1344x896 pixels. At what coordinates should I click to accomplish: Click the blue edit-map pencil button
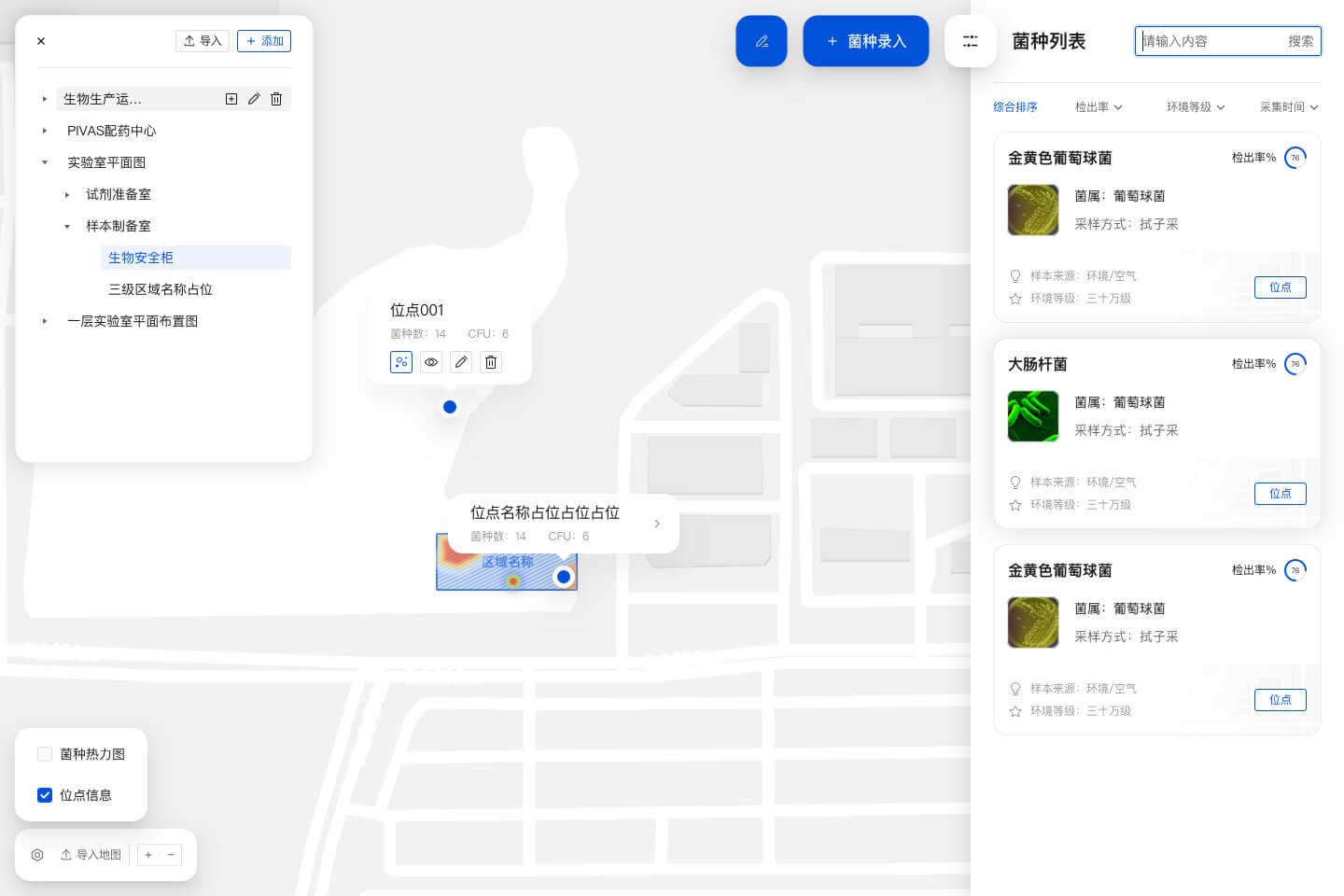point(762,41)
